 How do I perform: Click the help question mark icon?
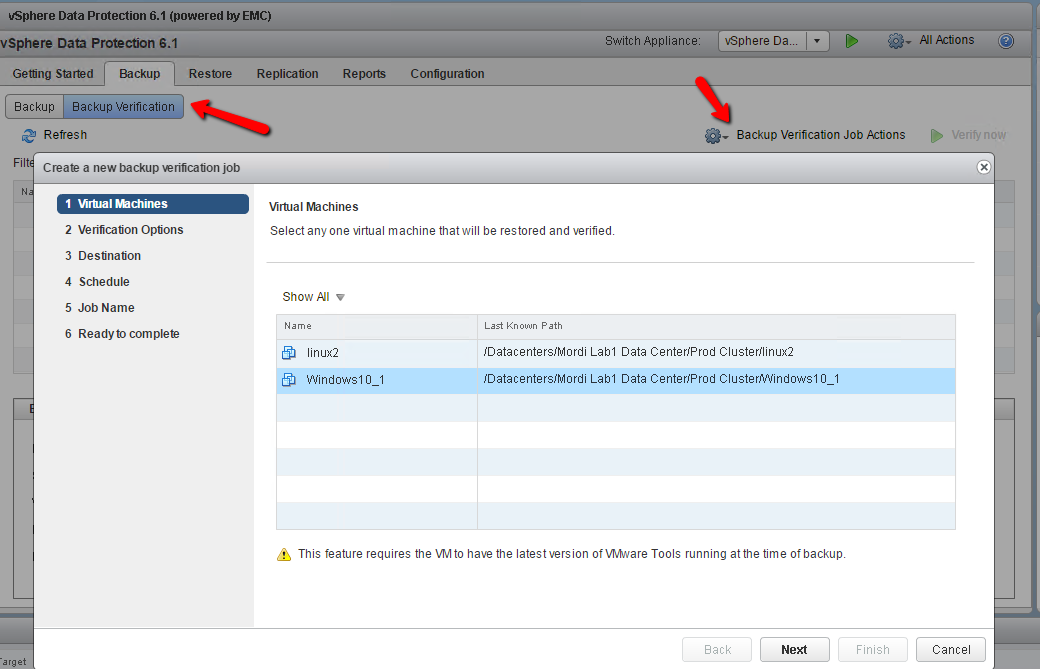pos(1006,41)
